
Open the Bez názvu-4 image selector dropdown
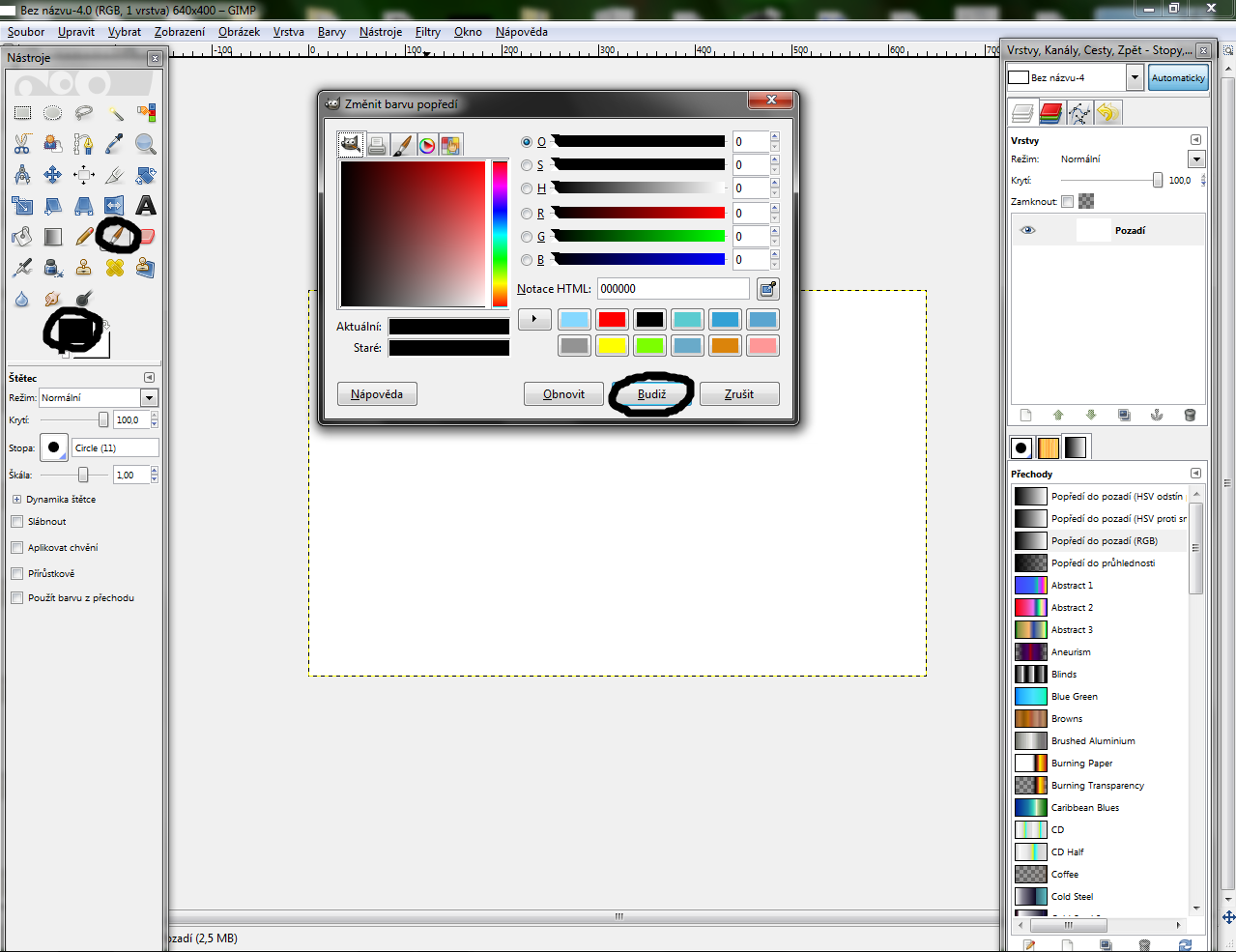(x=1134, y=77)
